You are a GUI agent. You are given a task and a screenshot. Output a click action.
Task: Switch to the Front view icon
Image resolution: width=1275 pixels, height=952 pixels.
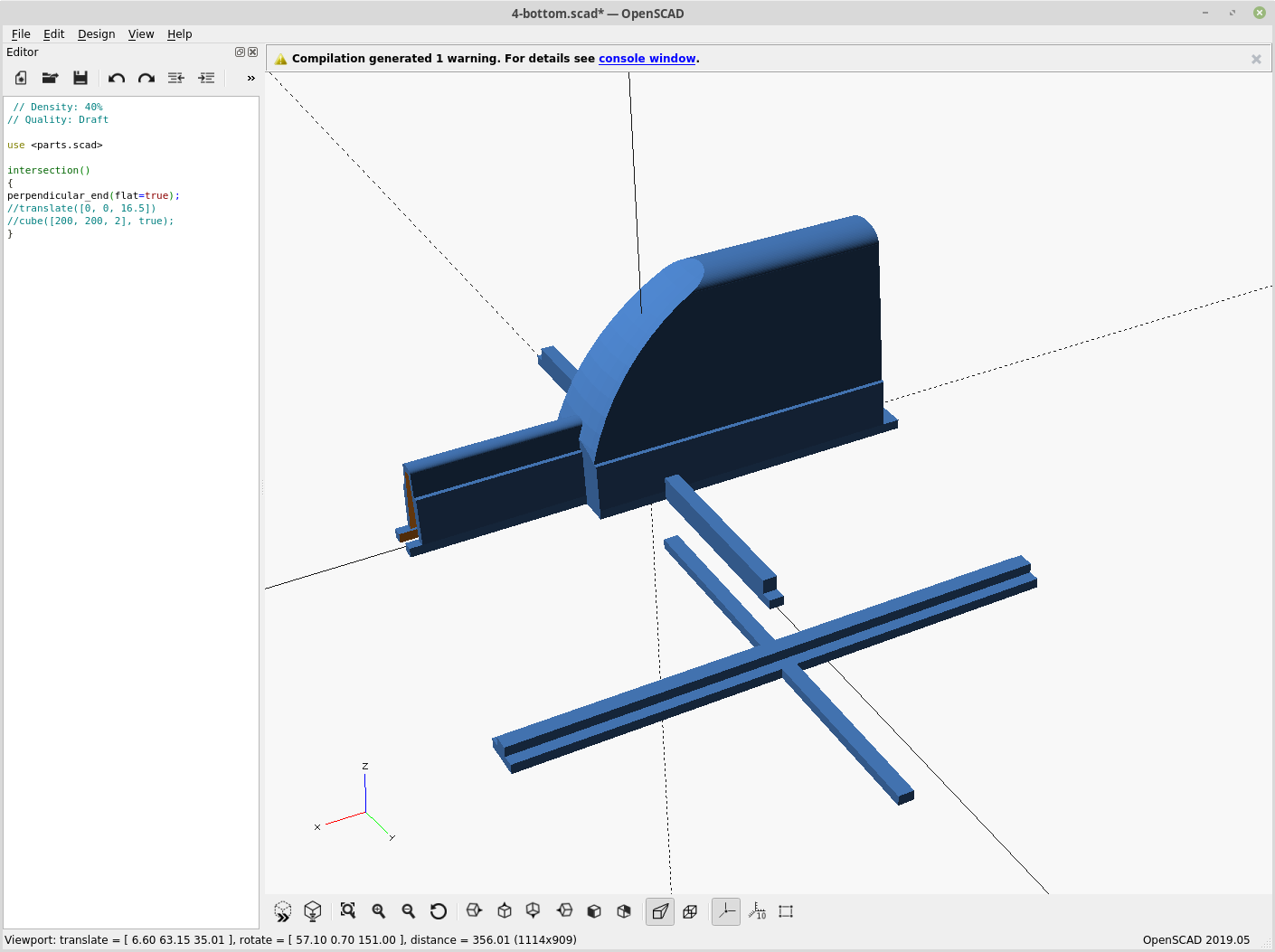pos(593,911)
